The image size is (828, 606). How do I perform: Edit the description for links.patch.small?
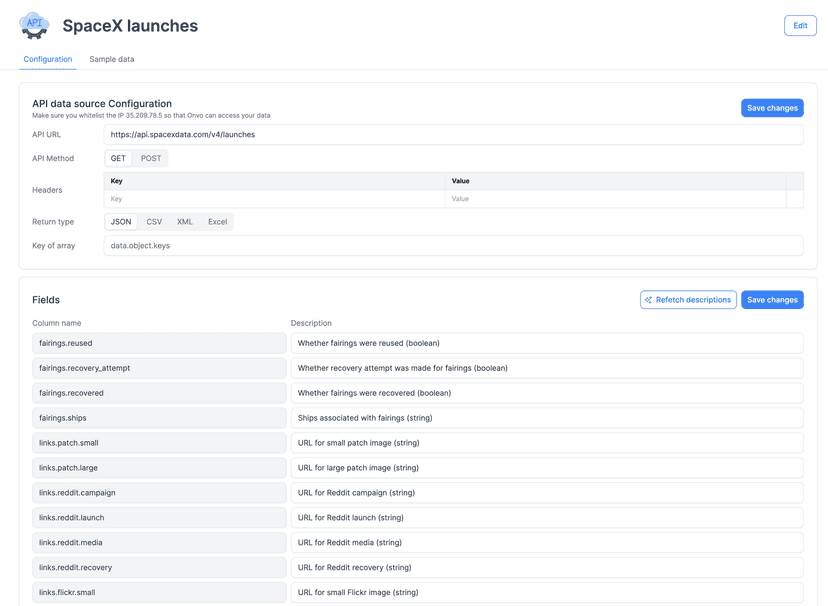click(x=548, y=442)
